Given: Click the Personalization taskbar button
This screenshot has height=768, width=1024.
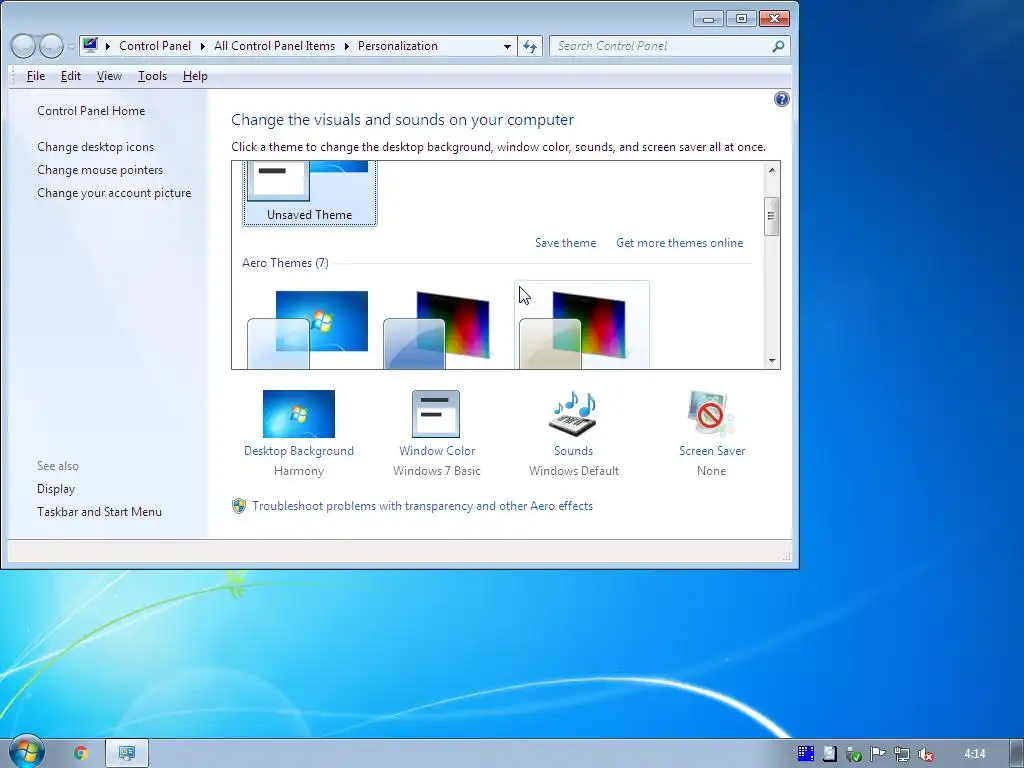Looking at the screenshot, I should click(x=127, y=753).
